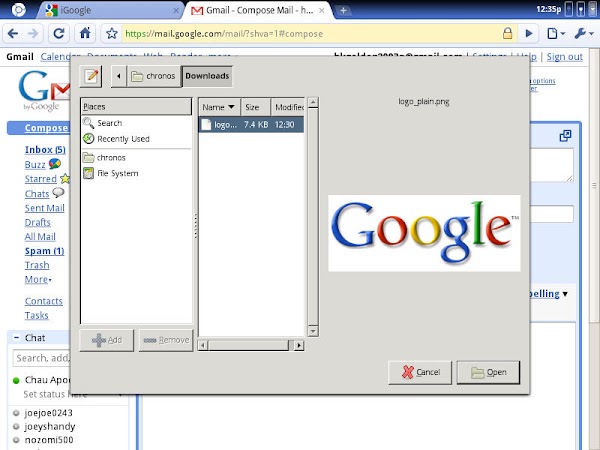600x450 pixels.
Task: Open the Spam (1) link
Action: click(44, 251)
